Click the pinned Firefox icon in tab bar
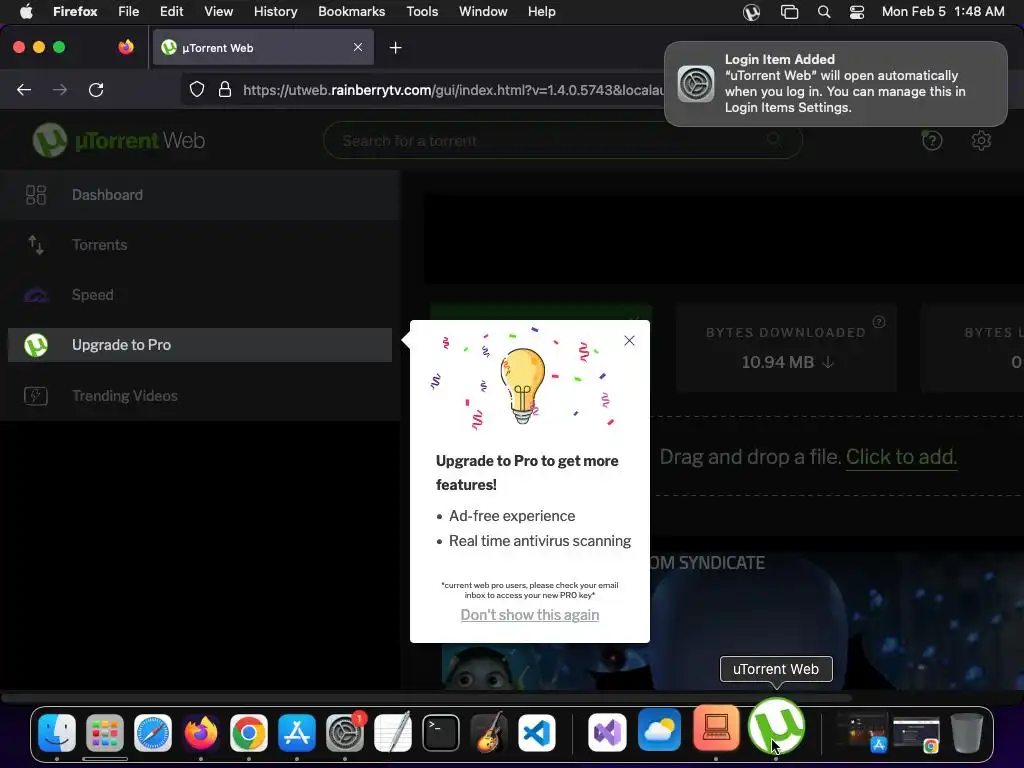 click(125, 47)
